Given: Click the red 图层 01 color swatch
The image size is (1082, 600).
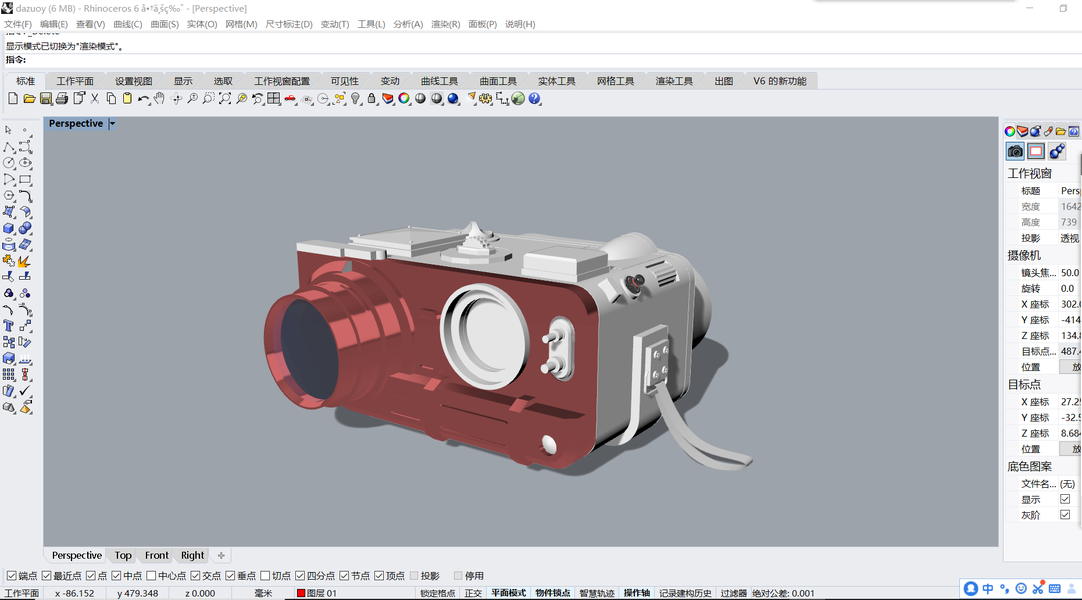Looking at the screenshot, I should click(301, 593).
